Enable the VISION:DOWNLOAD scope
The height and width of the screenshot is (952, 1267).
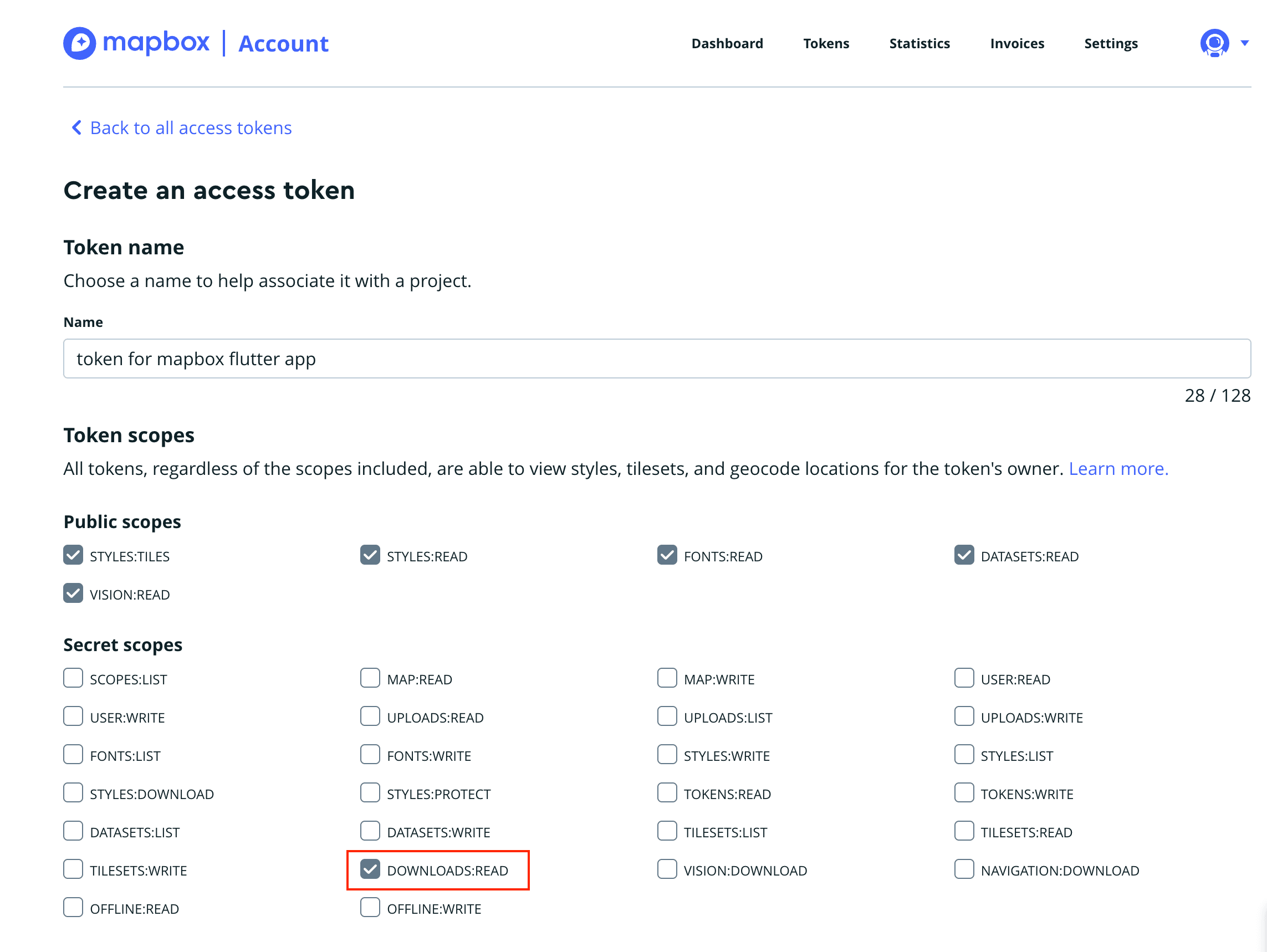coord(667,870)
